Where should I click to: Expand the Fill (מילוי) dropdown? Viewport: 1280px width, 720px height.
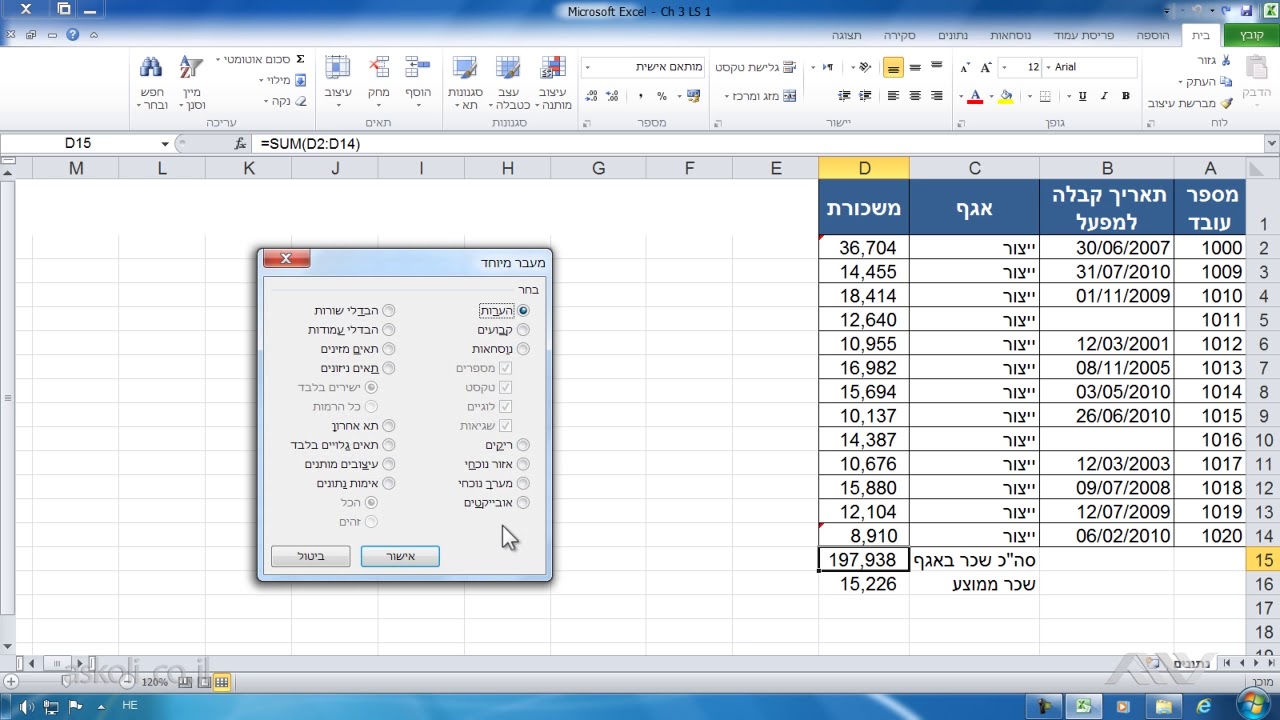tap(262, 81)
